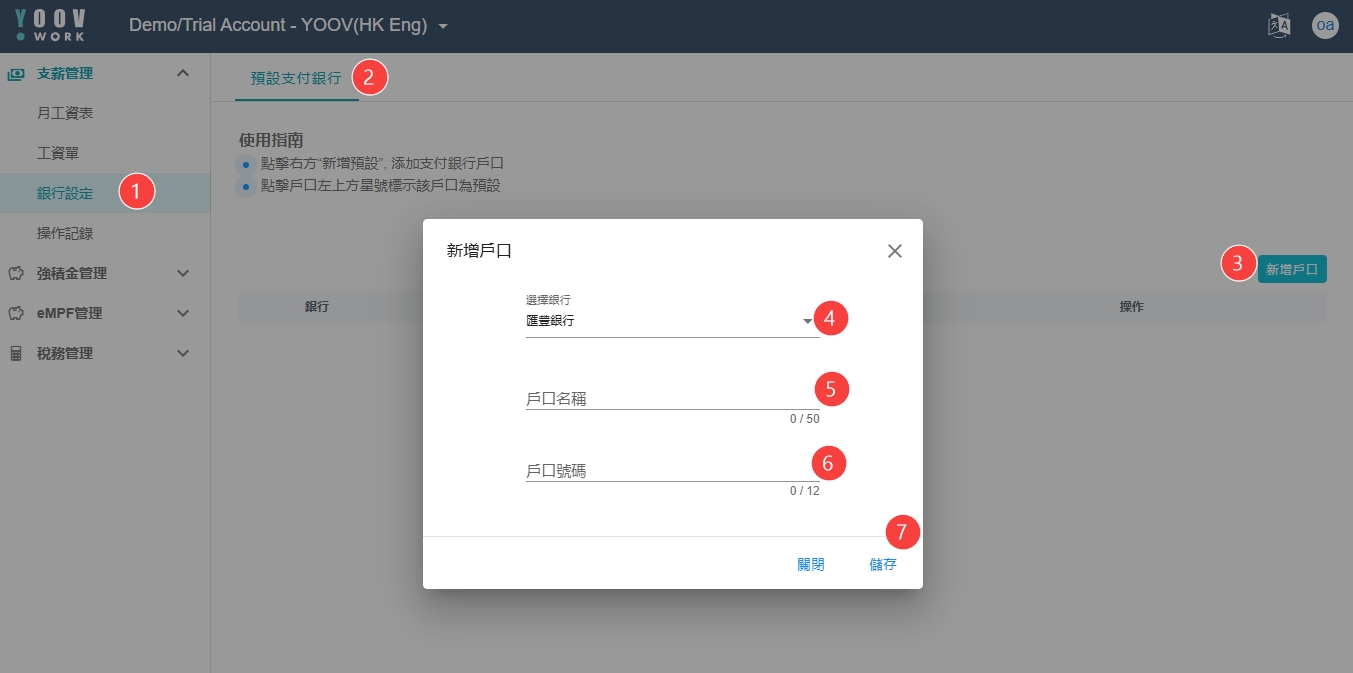Click the 強積金管理 piggy bank icon

(16, 273)
